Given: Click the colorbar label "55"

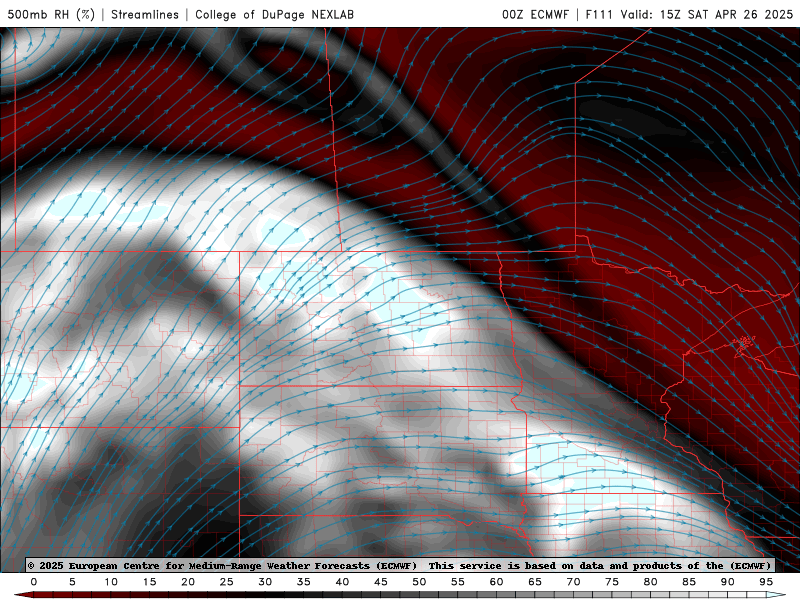Looking at the screenshot, I should pos(458,582).
